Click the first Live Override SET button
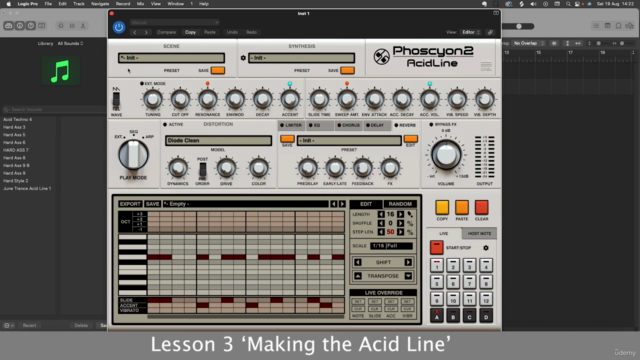The height and width of the screenshot is (360, 640). [x=358, y=302]
